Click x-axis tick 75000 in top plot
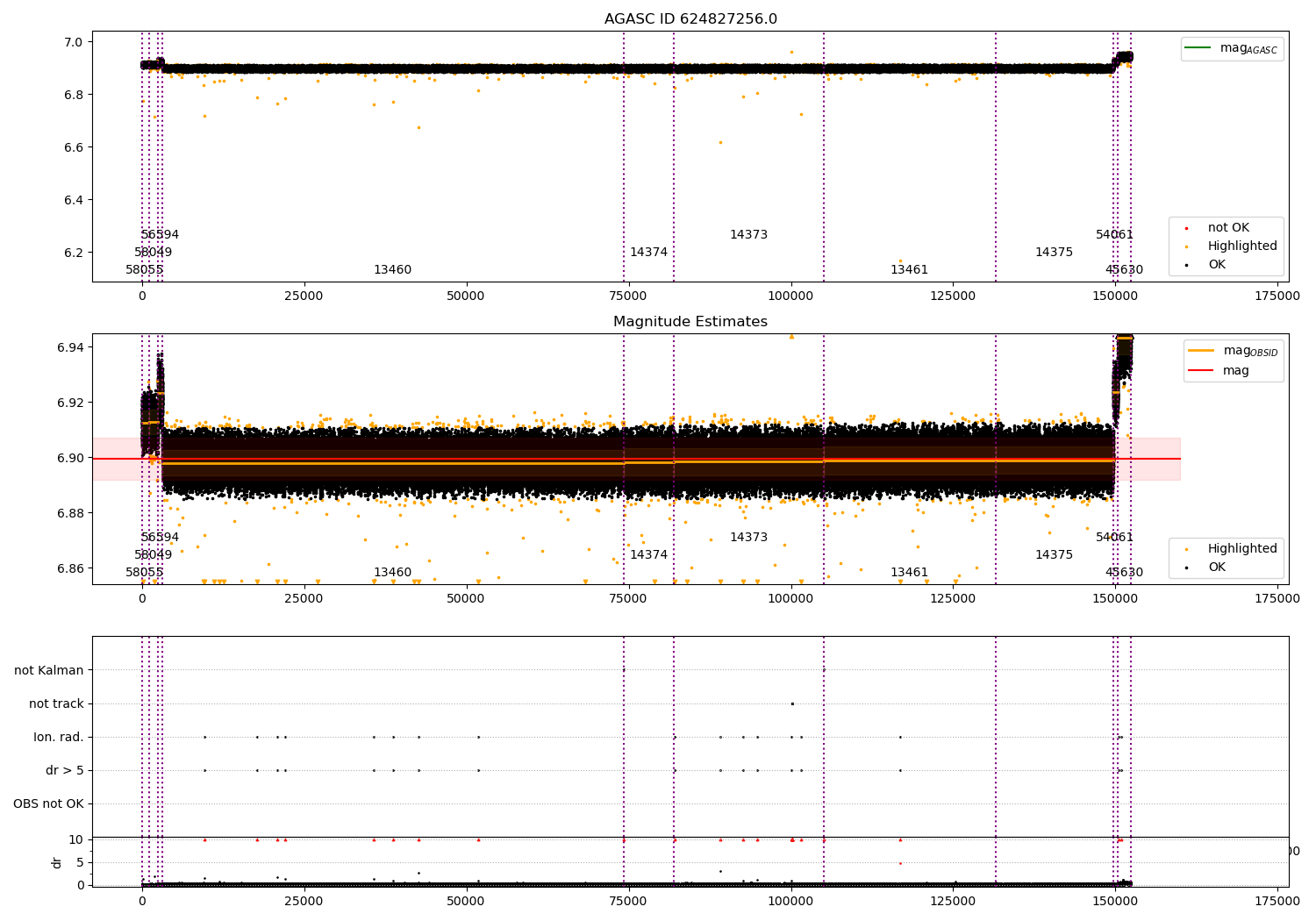Viewport: 1316px width, 921px height. (628, 296)
